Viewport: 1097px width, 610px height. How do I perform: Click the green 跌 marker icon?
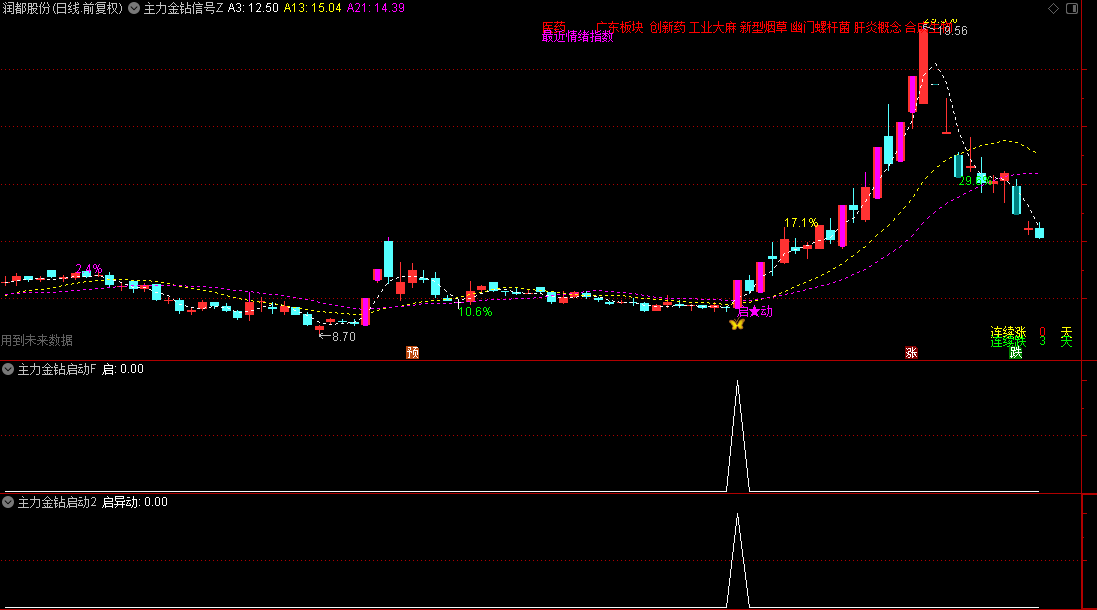point(1016,352)
